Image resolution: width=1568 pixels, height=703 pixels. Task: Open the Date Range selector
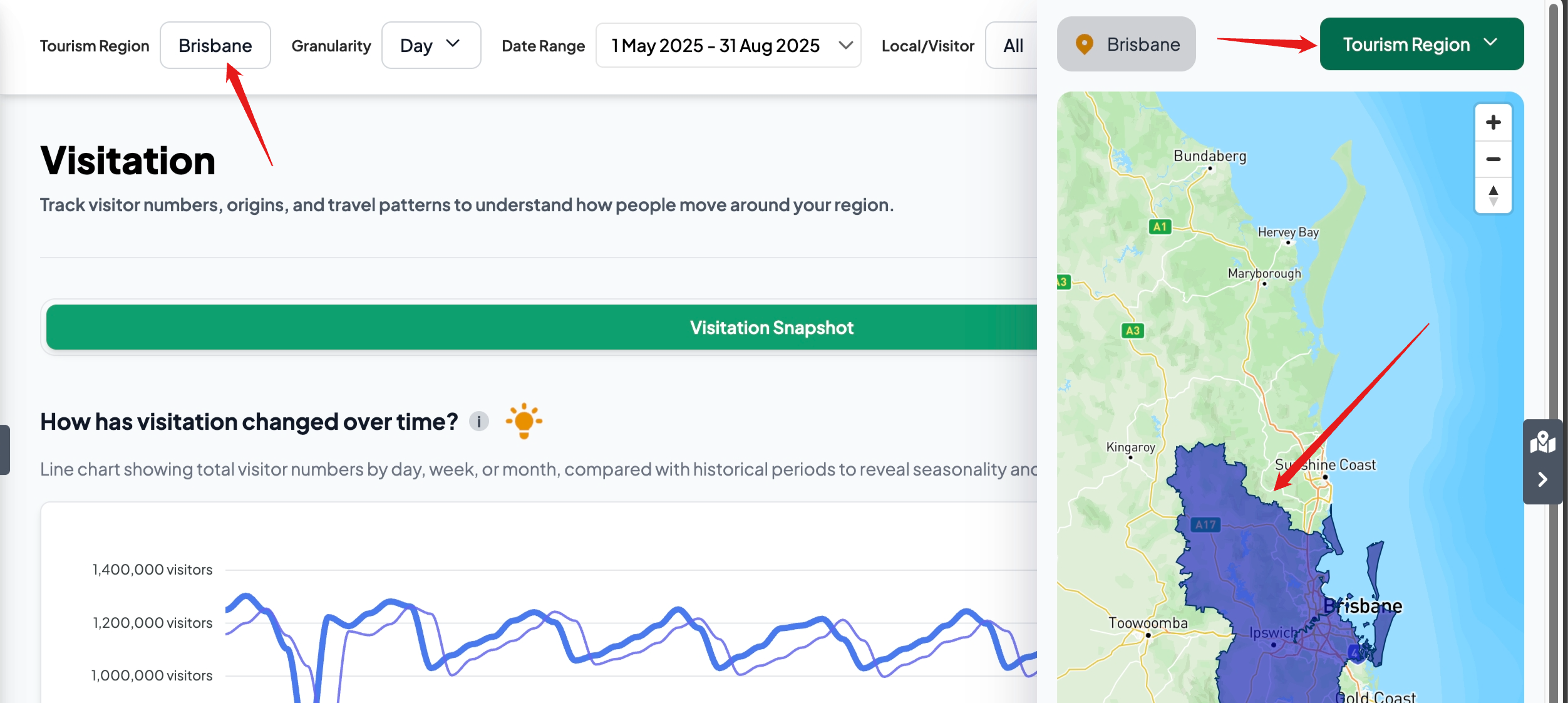[x=728, y=46]
